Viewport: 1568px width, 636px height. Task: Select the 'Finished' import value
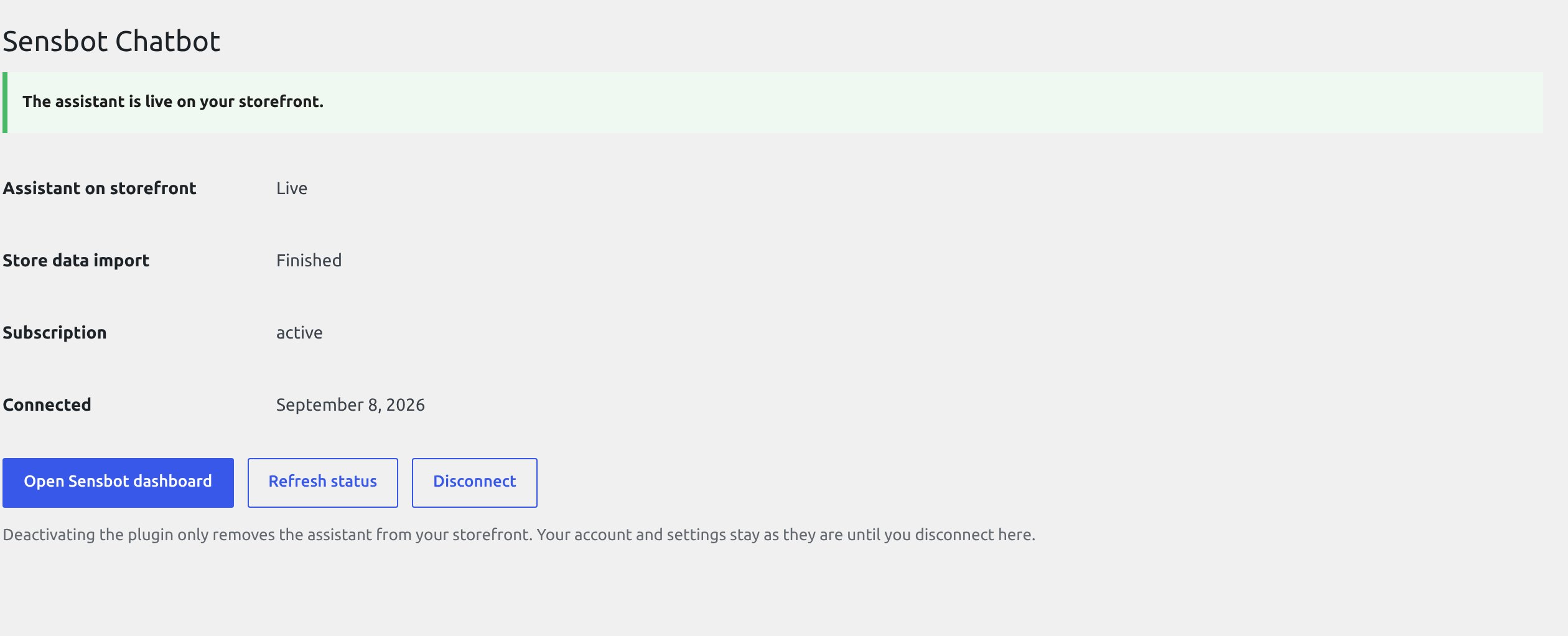coord(309,260)
